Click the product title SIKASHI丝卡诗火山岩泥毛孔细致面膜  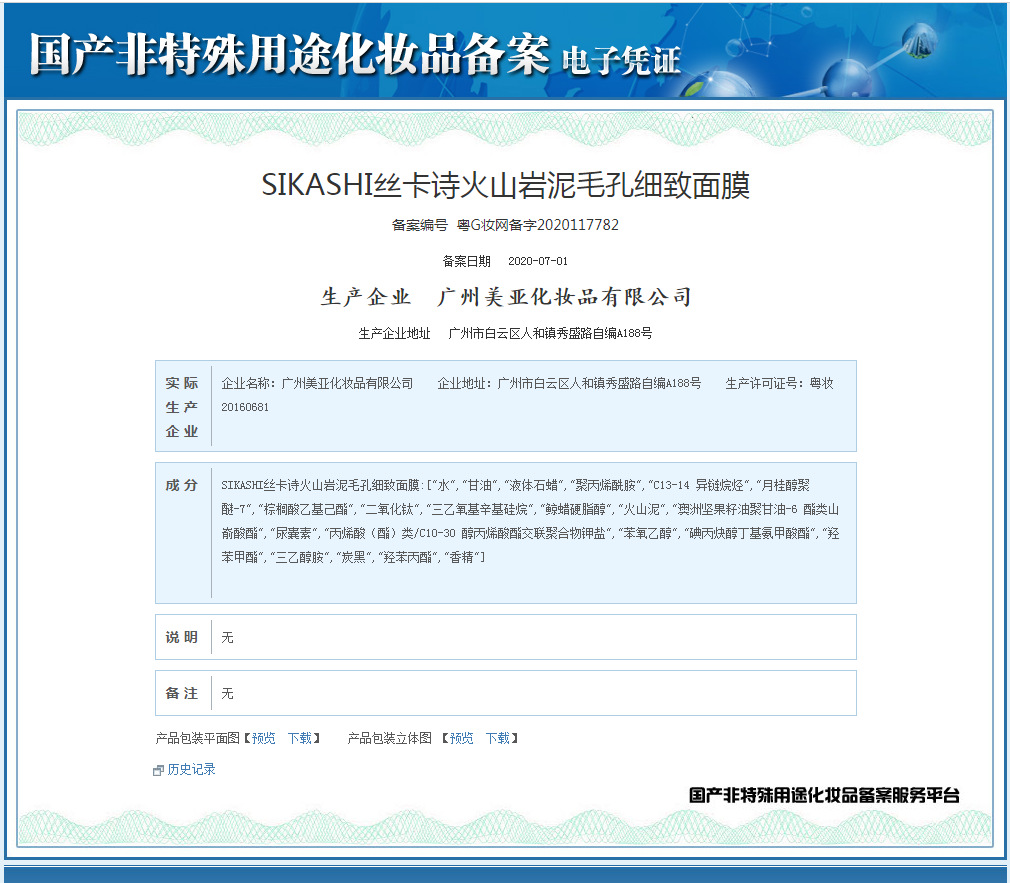tap(506, 185)
